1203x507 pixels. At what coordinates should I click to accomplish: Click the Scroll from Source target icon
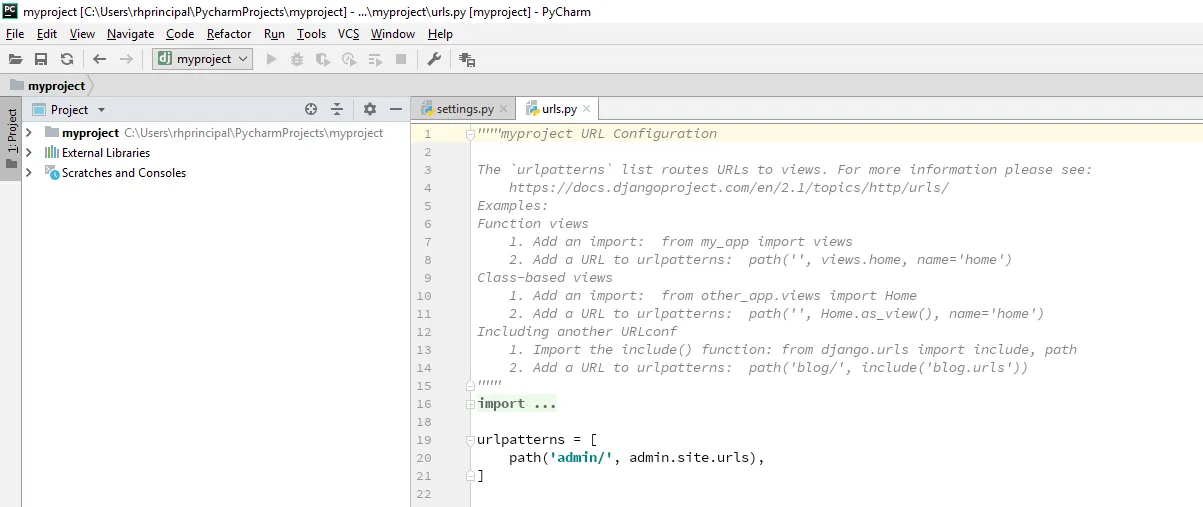click(x=311, y=109)
